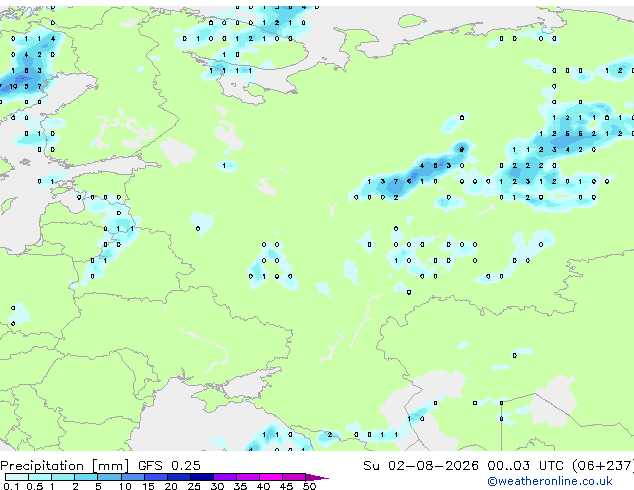
Task: Click the '19' precipitation value on the map
Action: [13, 86]
